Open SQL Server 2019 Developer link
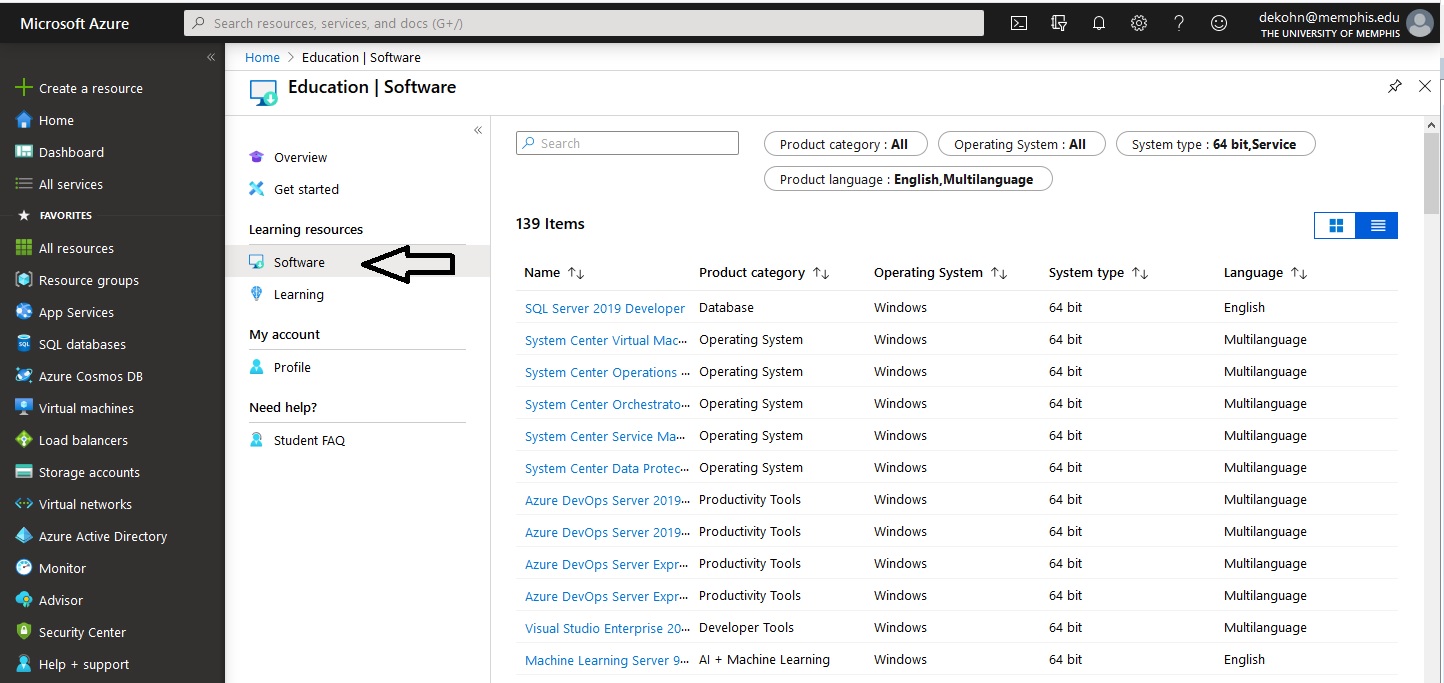The height and width of the screenshot is (683, 1444). tap(605, 308)
